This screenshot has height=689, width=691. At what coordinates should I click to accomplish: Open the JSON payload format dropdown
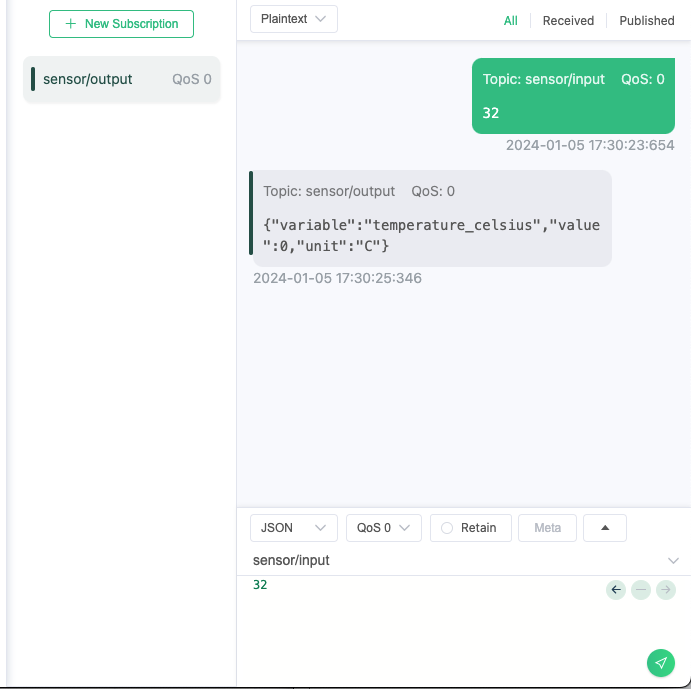click(294, 528)
